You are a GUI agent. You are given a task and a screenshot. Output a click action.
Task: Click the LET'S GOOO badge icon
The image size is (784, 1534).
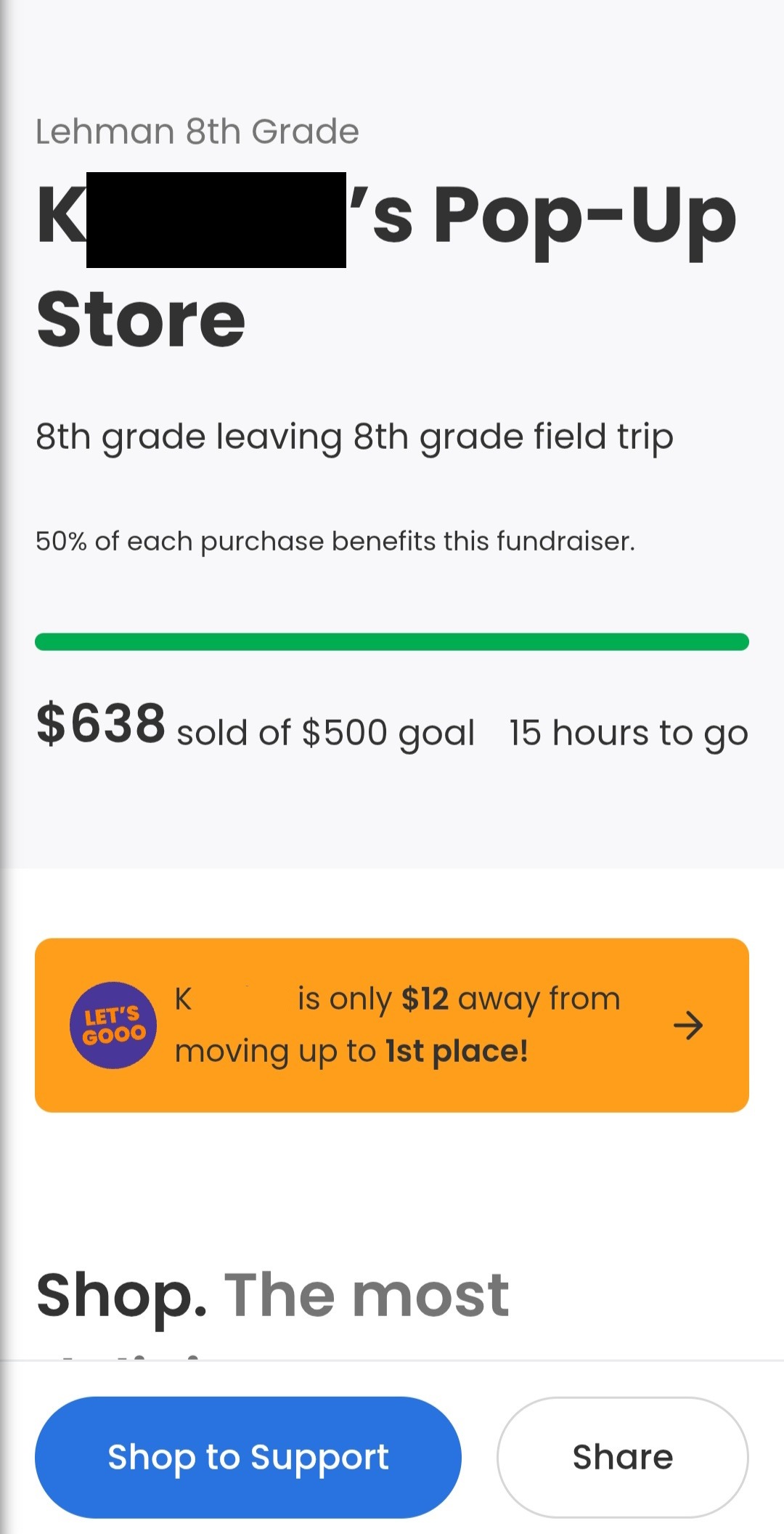tap(113, 1025)
